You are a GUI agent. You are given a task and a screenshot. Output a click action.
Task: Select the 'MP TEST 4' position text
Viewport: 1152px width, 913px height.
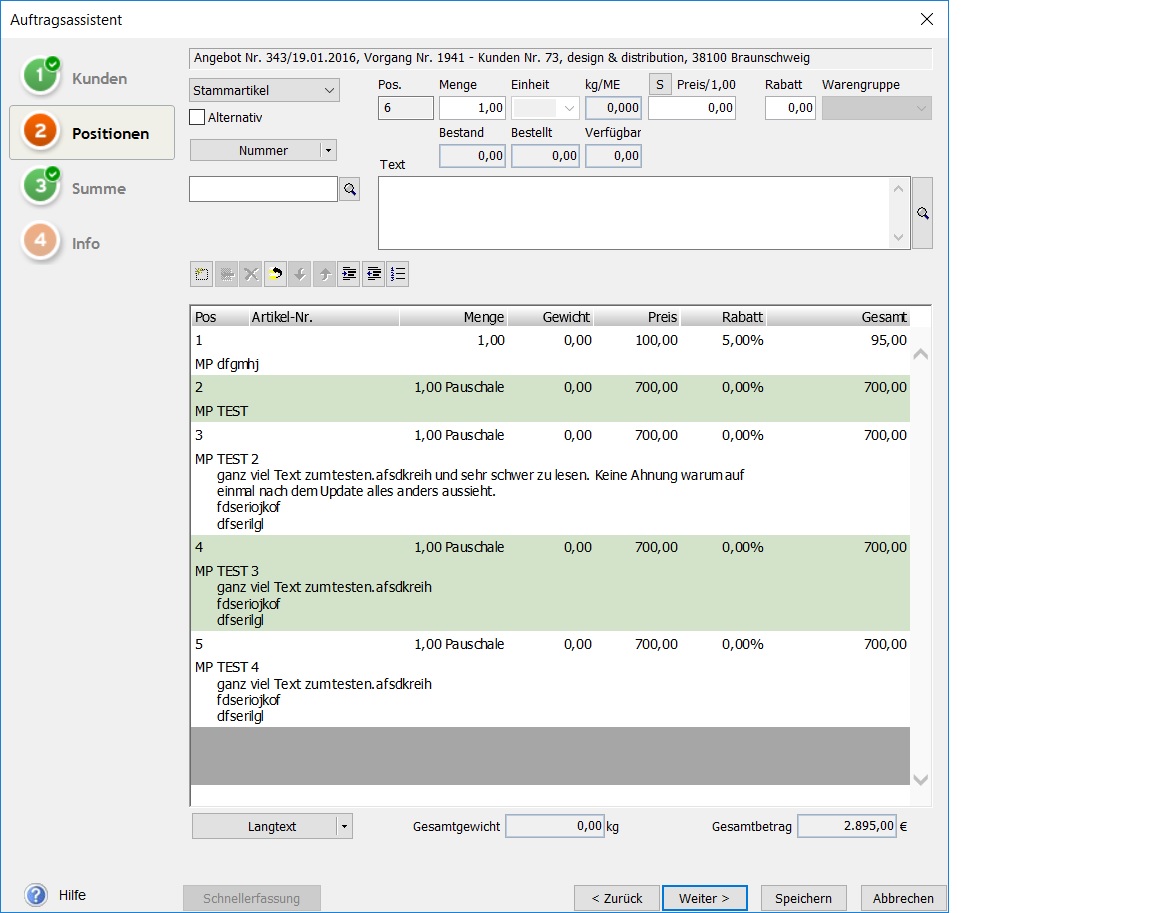point(227,668)
